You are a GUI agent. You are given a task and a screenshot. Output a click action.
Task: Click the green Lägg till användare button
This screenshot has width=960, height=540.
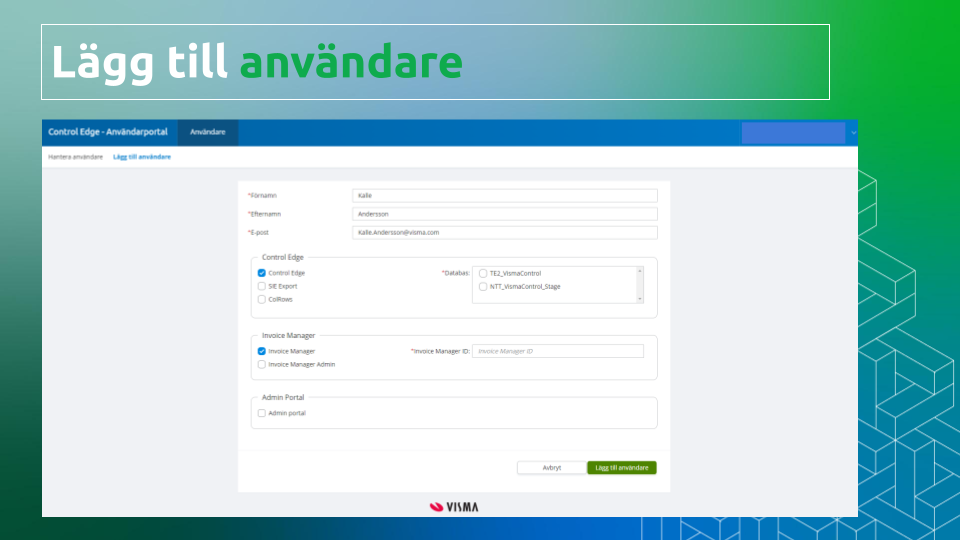pyautogui.click(x=621, y=468)
